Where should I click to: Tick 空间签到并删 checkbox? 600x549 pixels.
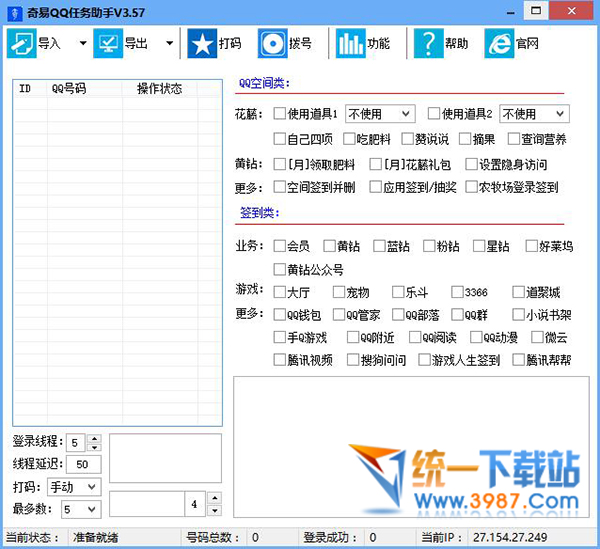coord(279,187)
